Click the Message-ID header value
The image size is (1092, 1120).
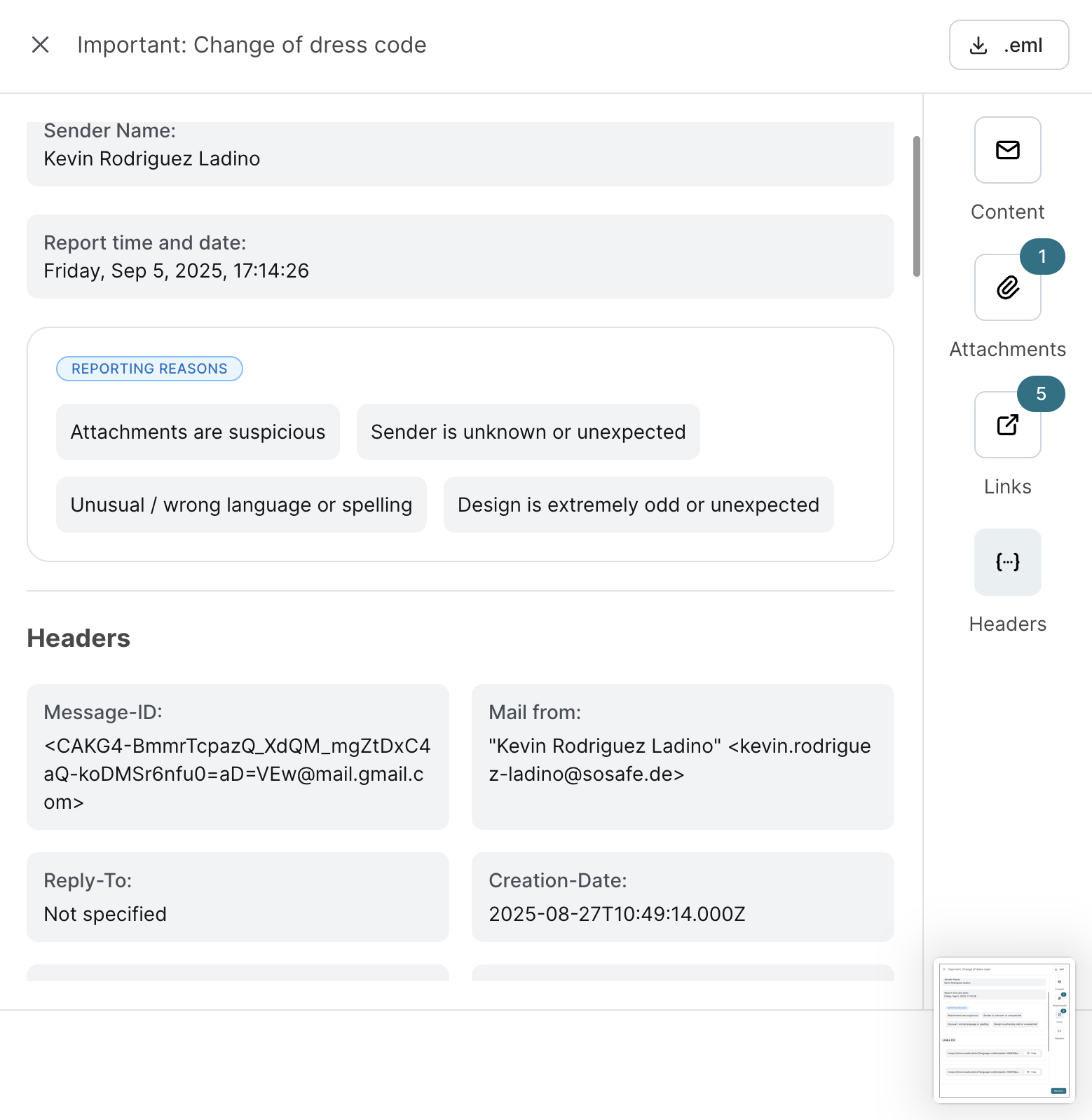click(237, 774)
